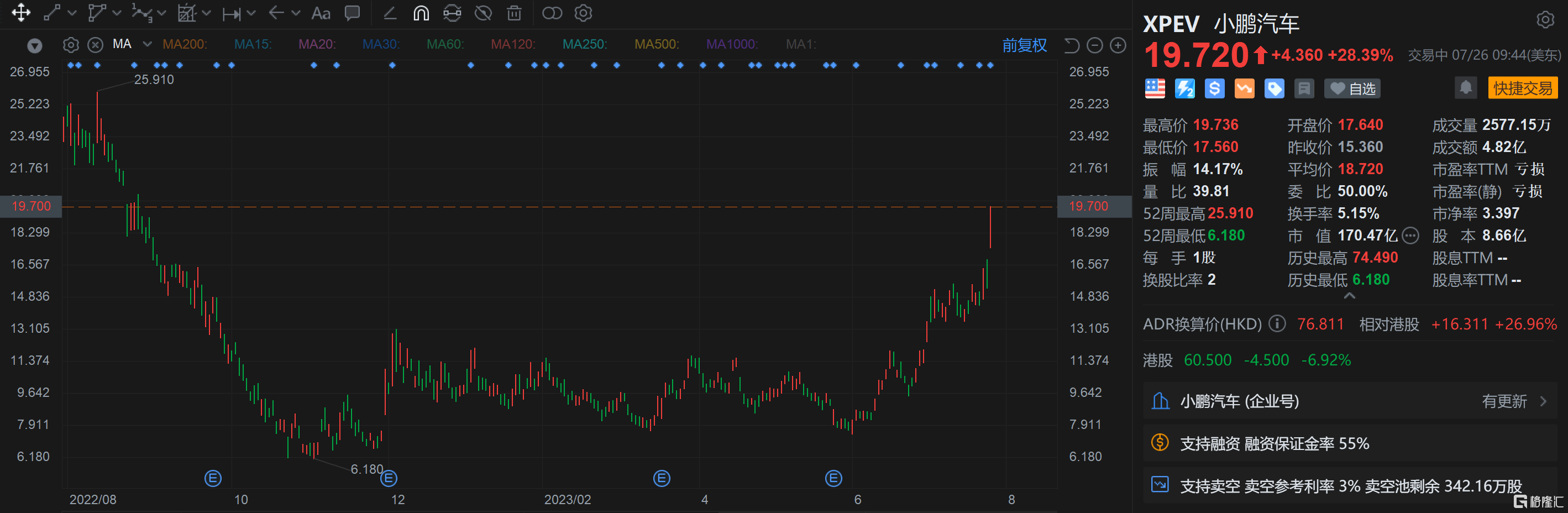Click the lightning Level 2 icon
The width and height of the screenshot is (1568, 513).
(1184, 89)
